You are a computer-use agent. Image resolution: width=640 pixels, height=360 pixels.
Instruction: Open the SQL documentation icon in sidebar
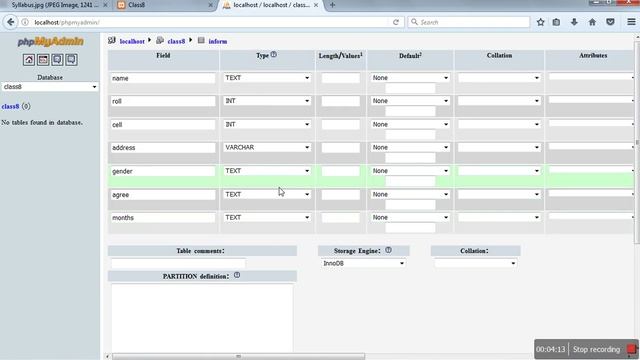[71, 60]
